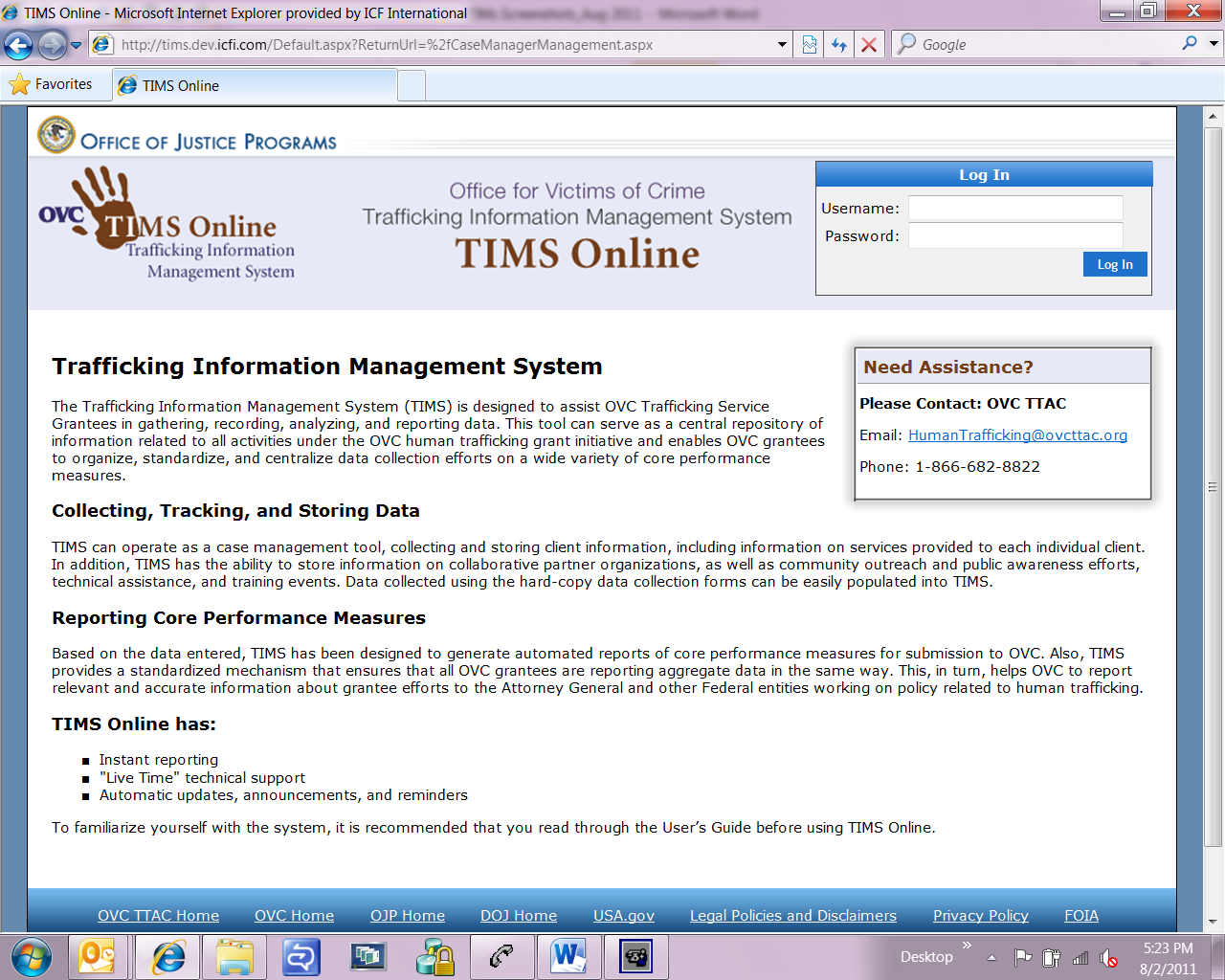Open Windows Explorer folder taskbar icon
The image size is (1225, 980).
pos(234,957)
